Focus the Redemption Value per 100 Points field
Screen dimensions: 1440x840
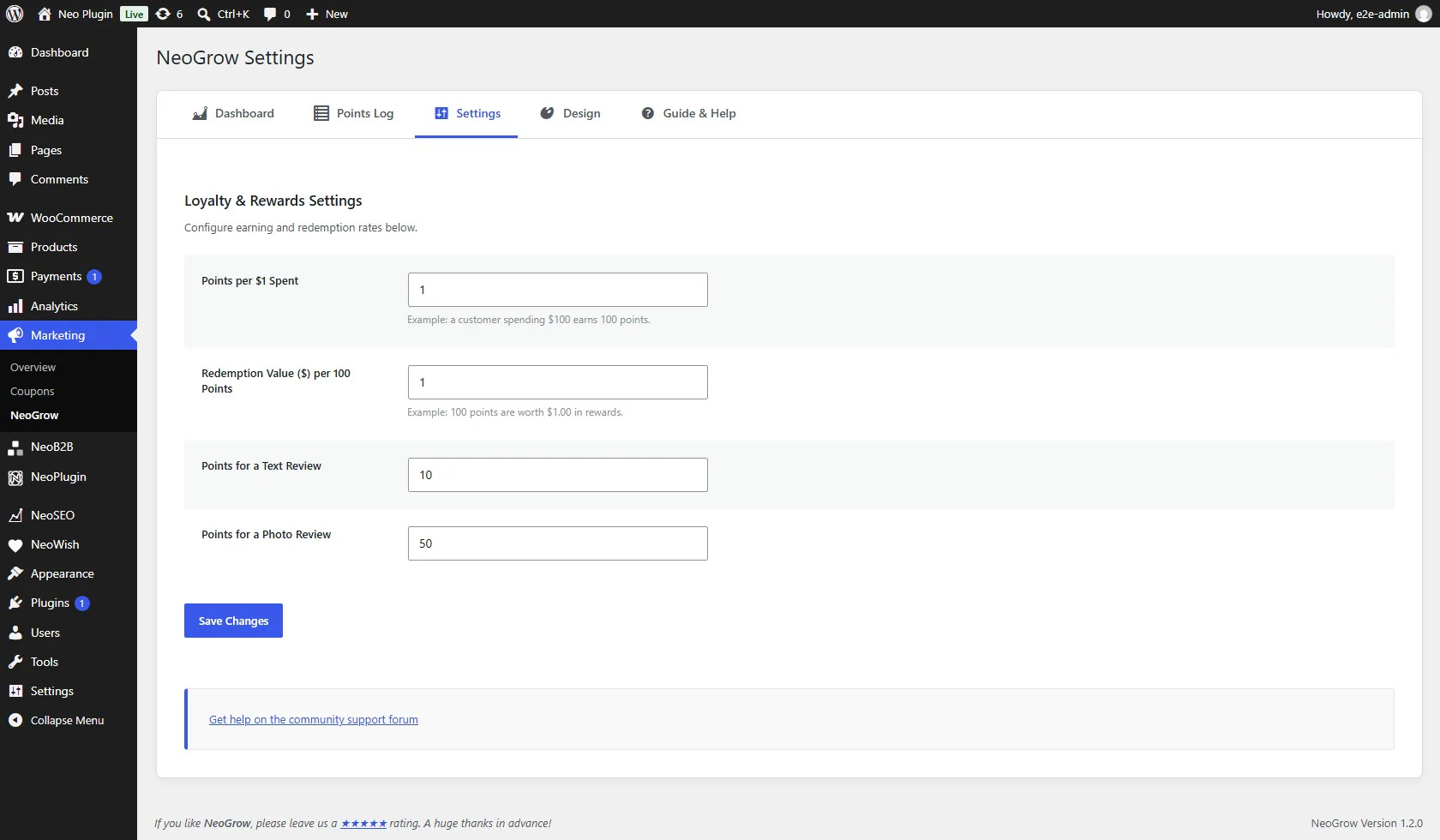coord(558,382)
